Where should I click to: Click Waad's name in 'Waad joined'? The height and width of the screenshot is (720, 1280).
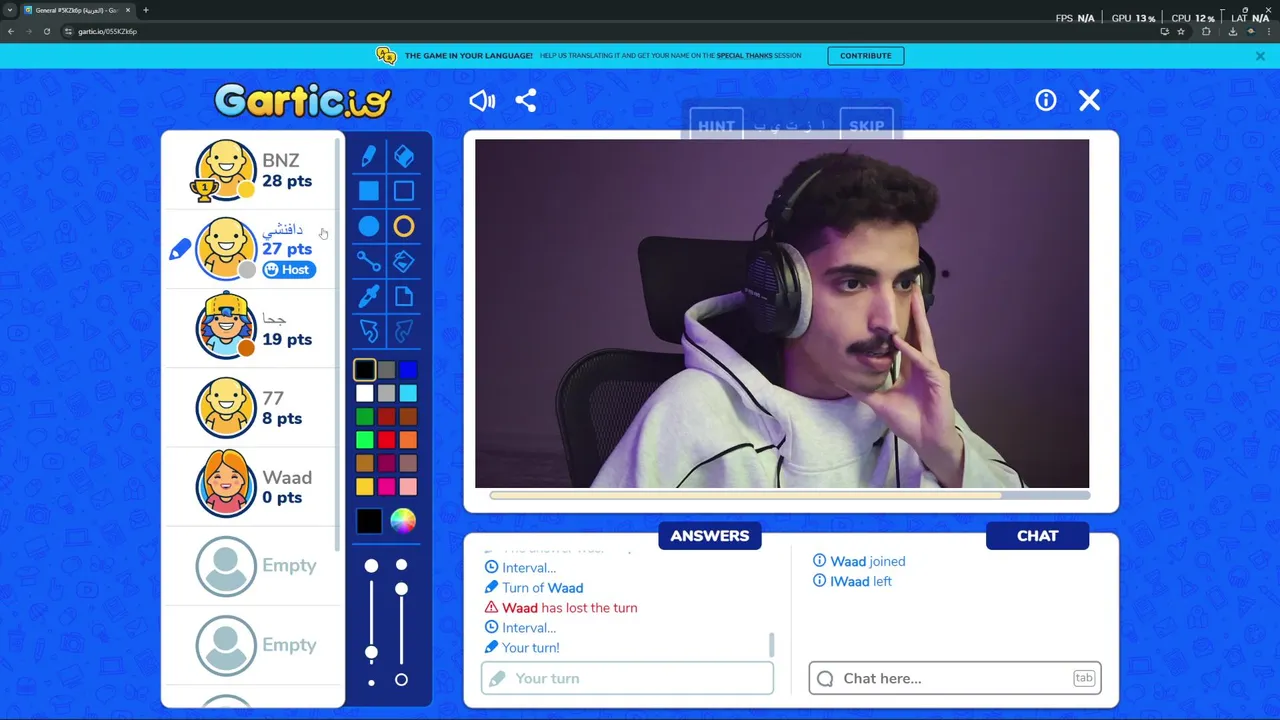coord(848,561)
